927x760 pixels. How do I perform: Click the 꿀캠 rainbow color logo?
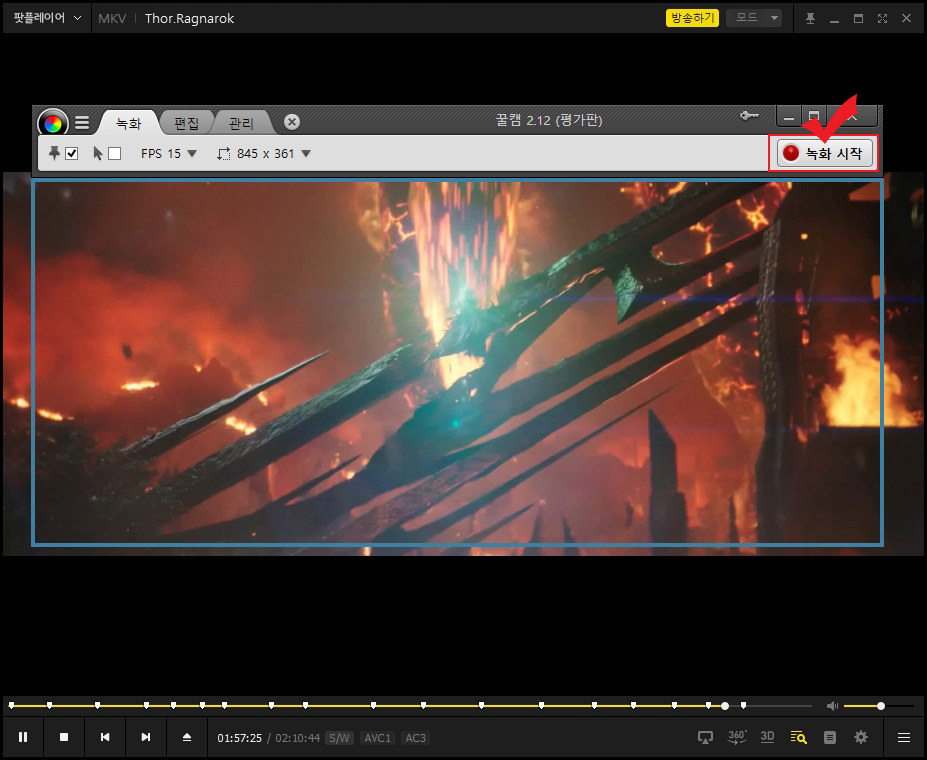tap(53, 124)
